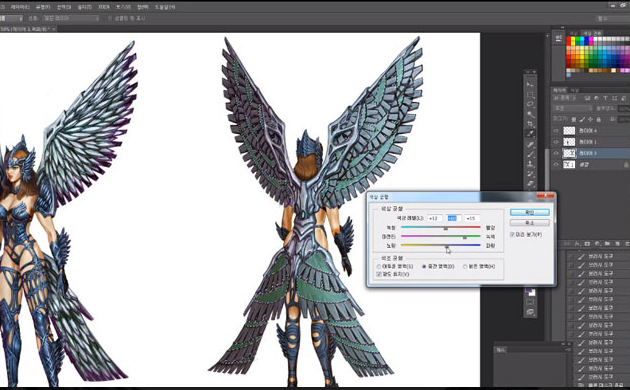Click first color level field +12
The width and height of the screenshot is (630, 390).
(434, 218)
